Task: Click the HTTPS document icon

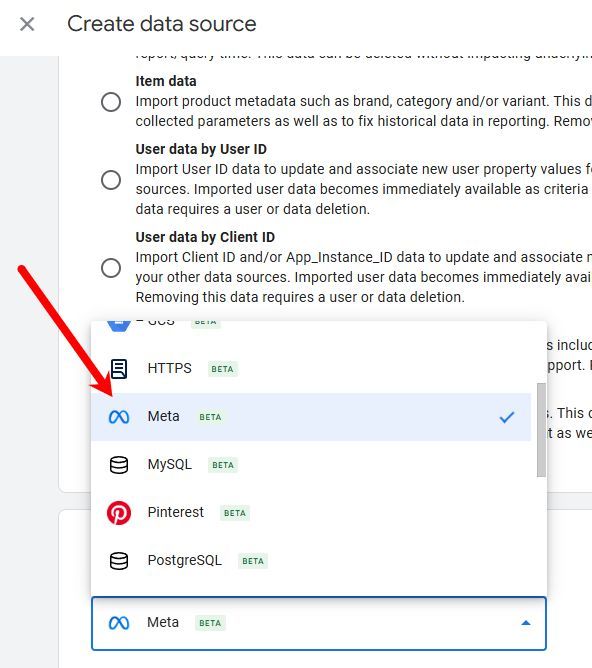Action: (x=119, y=369)
